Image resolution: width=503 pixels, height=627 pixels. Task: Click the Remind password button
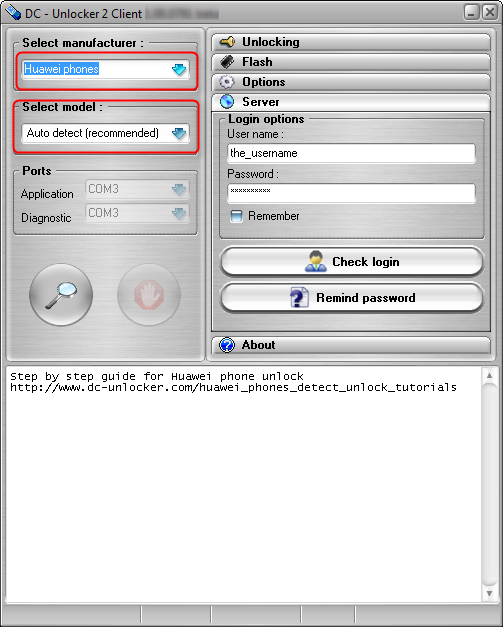click(x=352, y=298)
